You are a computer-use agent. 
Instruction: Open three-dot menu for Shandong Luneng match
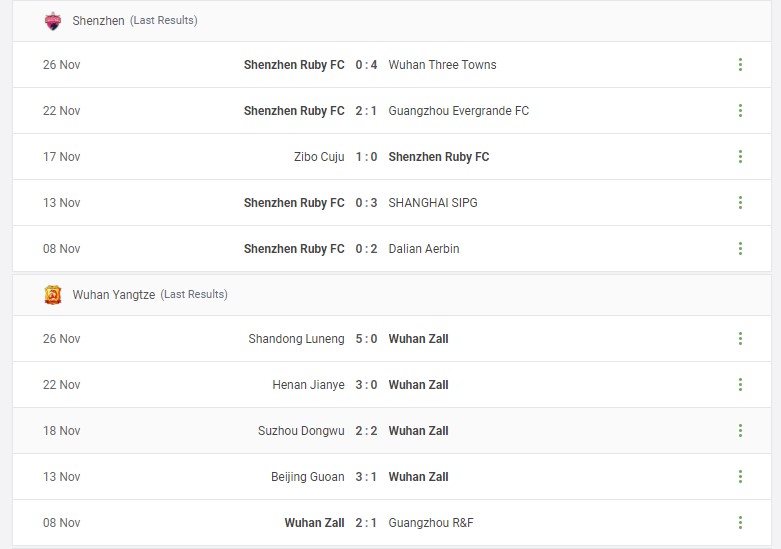click(740, 339)
